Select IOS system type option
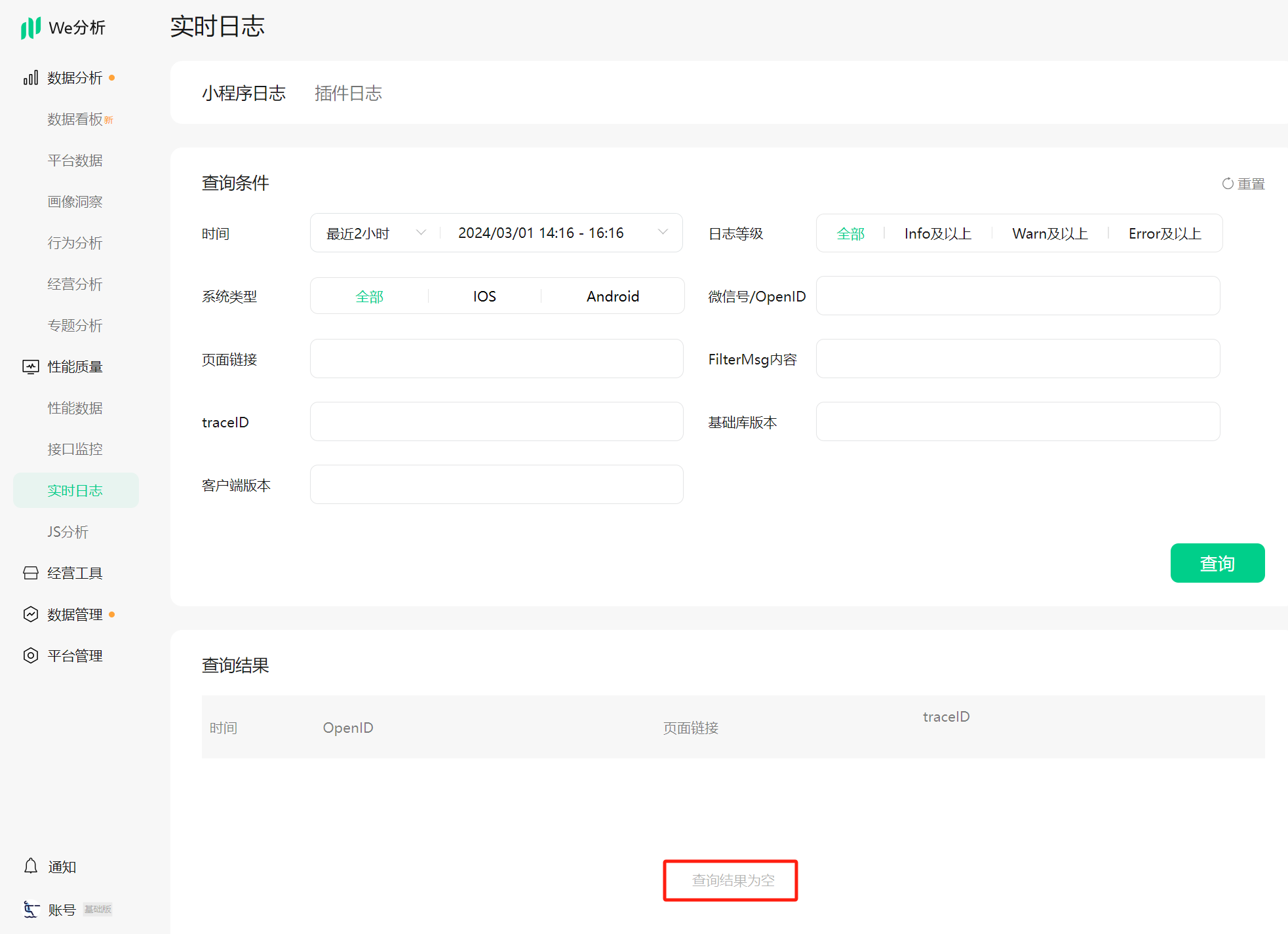1288x934 pixels. click(x=484, y=297)
